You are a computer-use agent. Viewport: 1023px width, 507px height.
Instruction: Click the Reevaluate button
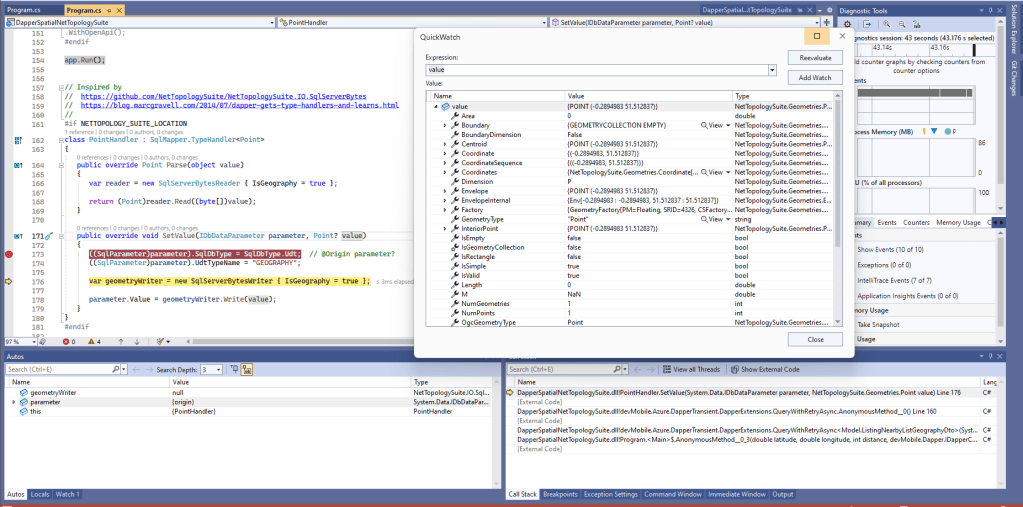pyautogui.click(x=814, y=58)
